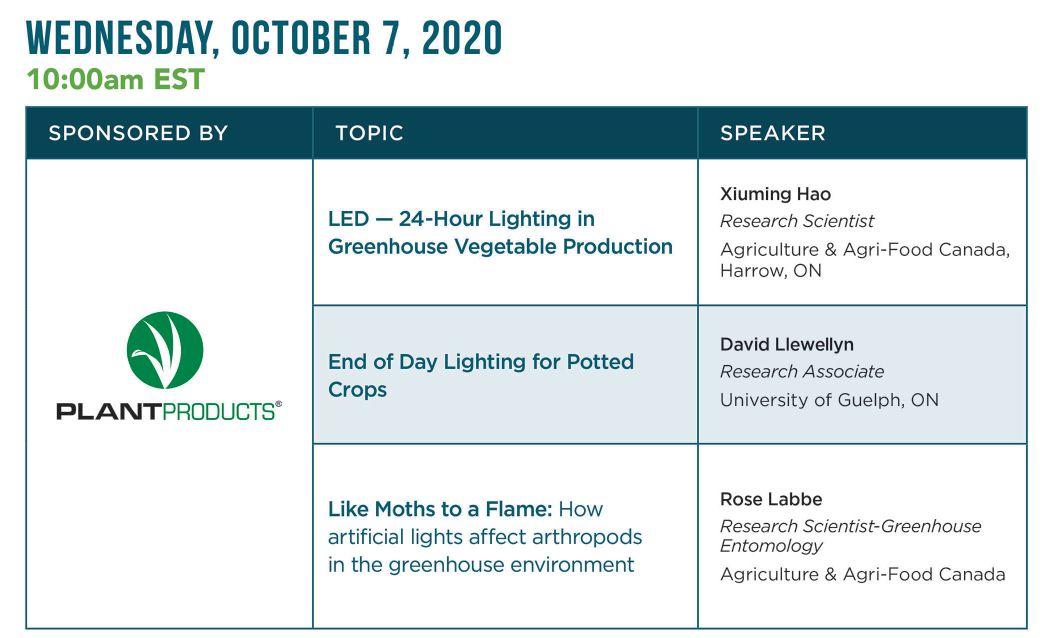Click the PLANTPRODUCTS wordmark text
Viewport: 1048px width, 638px height.
coord(168,411)
